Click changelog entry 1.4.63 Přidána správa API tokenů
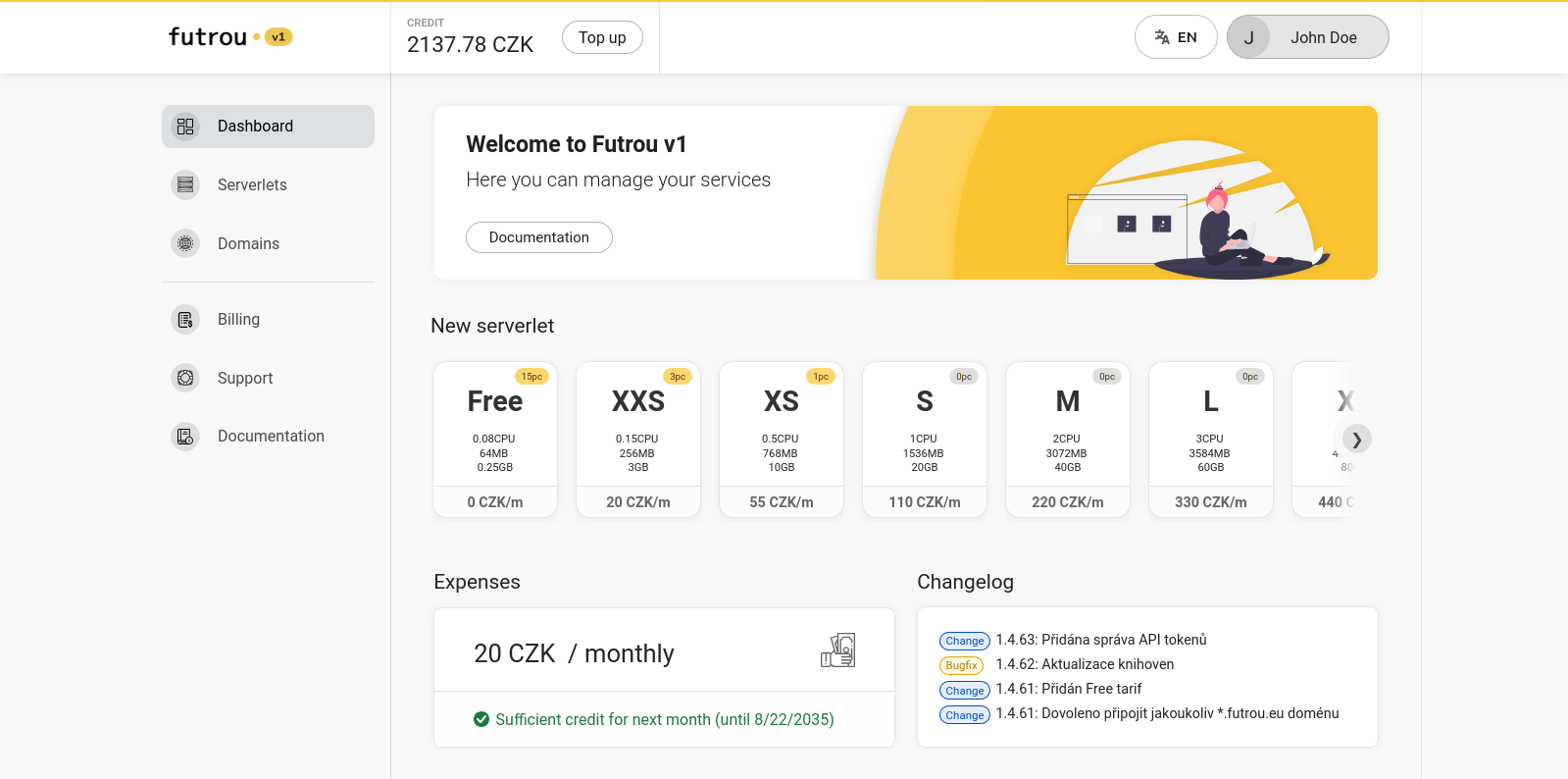 1101,640
